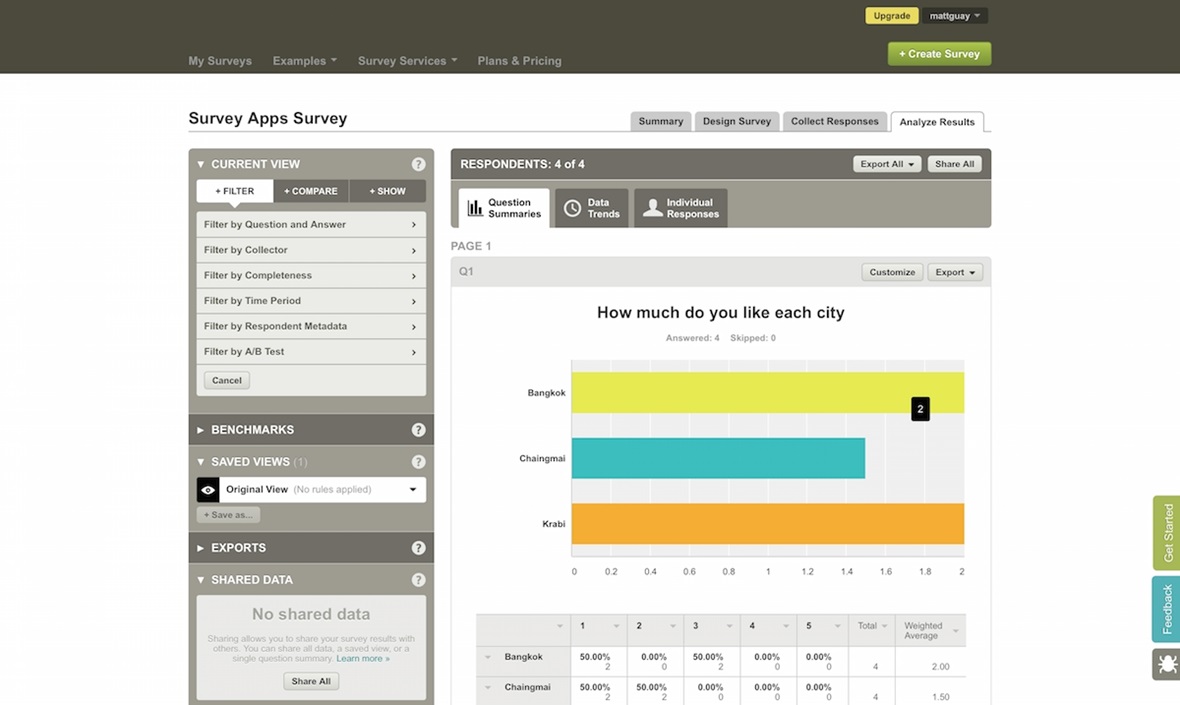Open the Bangkok row dropdown arrow
The image size is (1180, 705).
[488, 657]
